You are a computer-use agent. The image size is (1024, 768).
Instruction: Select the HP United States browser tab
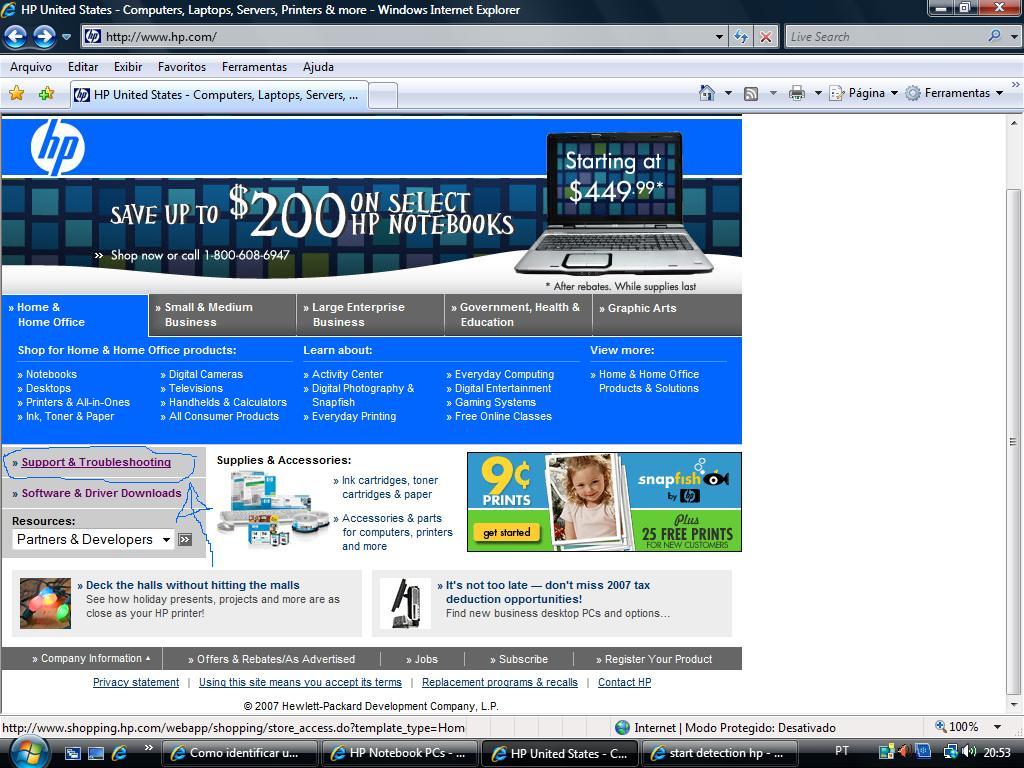coord(219,95)
